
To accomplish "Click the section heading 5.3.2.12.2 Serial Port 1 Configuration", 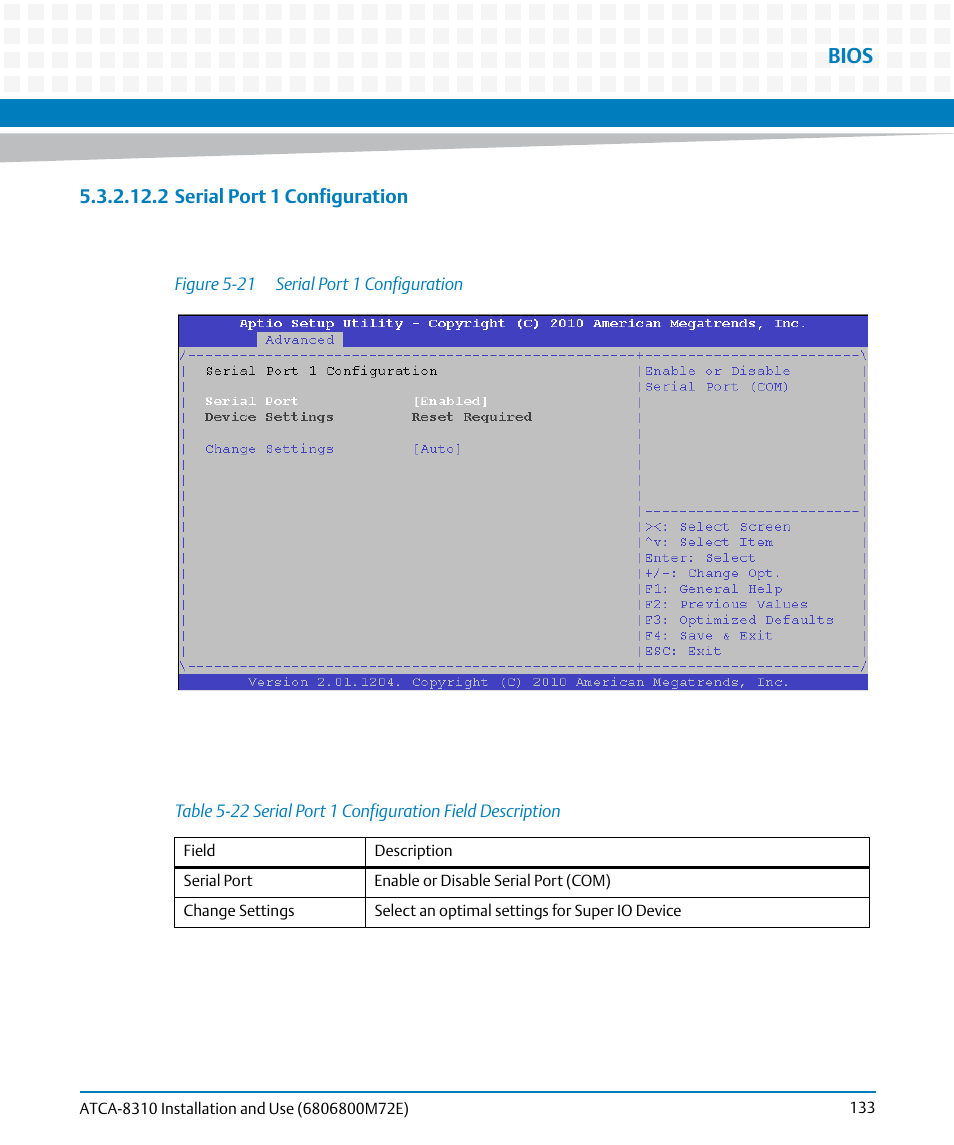I will click(x=243, y=196).
